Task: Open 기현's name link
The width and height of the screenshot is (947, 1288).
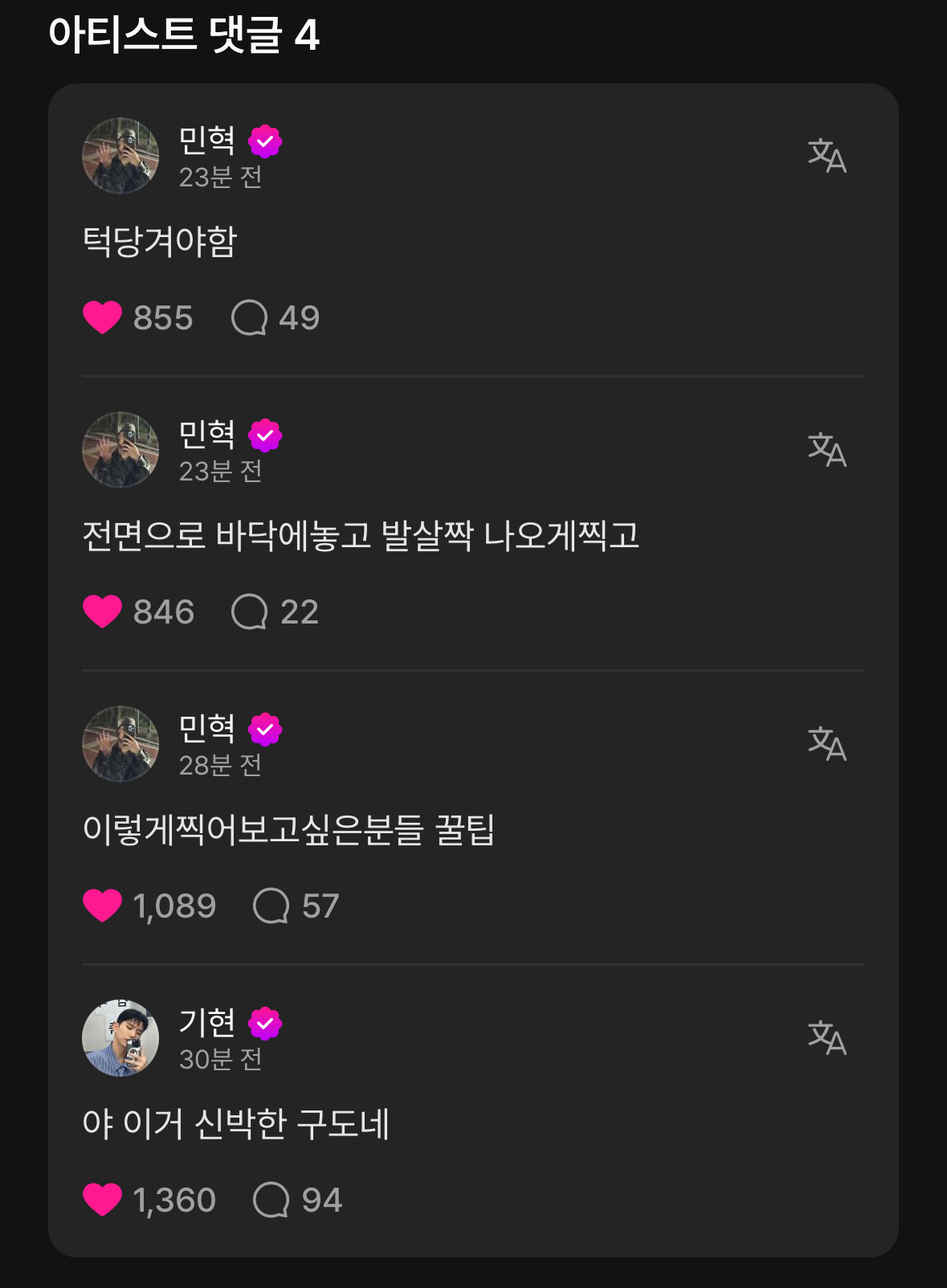Action: pyautogui.click(x=206, y=1022)
